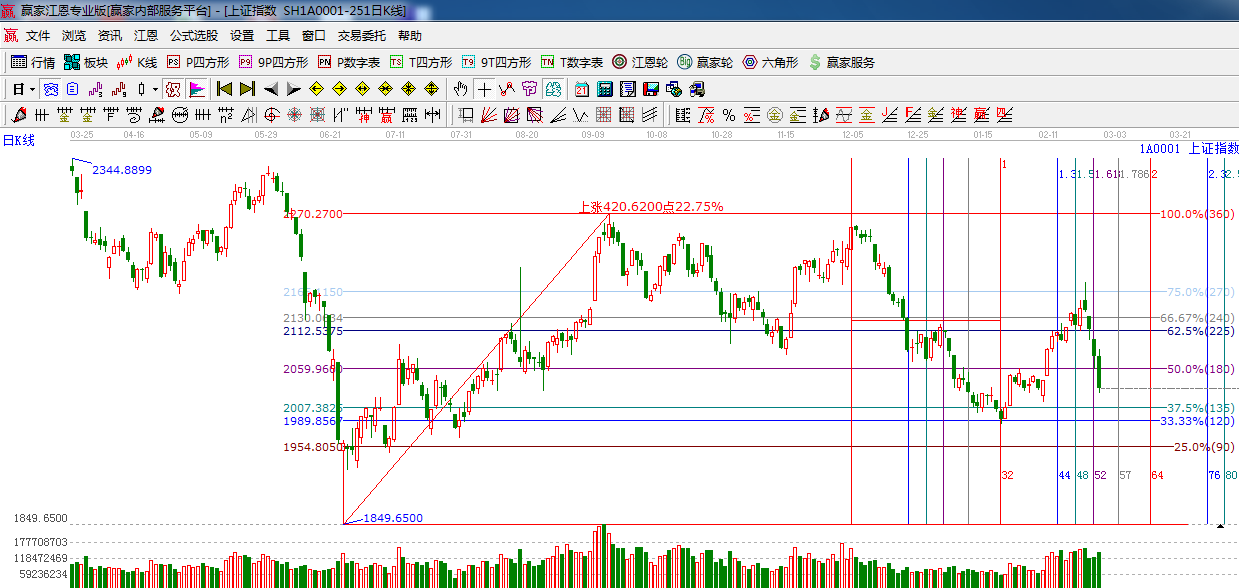Viewport: 1239px width, 588px height.
Task: Open the 江恩 menu
Action: pos(146,36)
